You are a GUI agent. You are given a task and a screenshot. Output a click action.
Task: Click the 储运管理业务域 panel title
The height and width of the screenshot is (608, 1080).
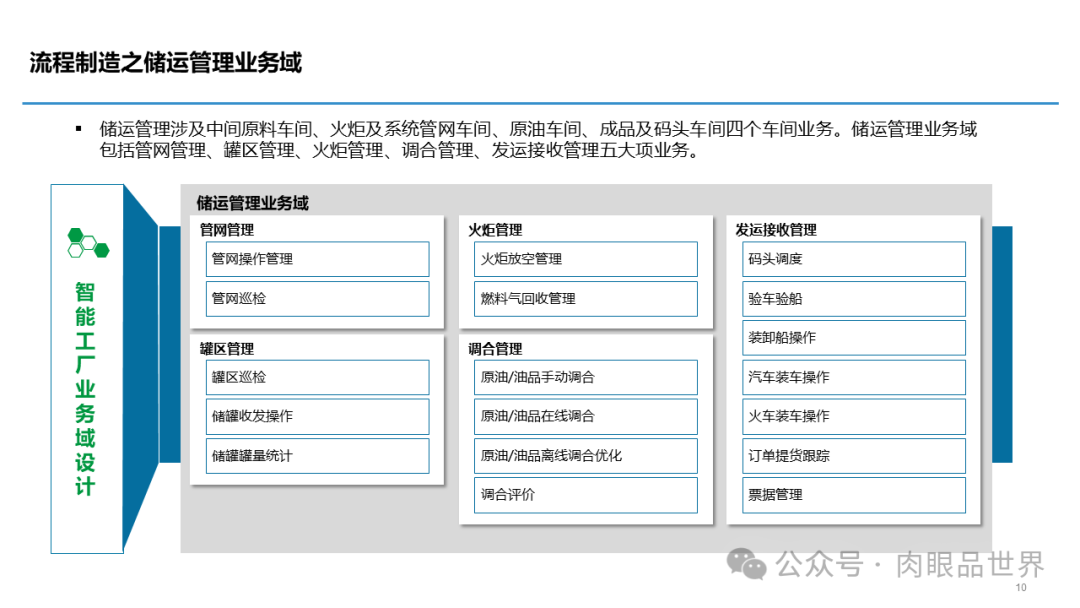pos(252,203)
